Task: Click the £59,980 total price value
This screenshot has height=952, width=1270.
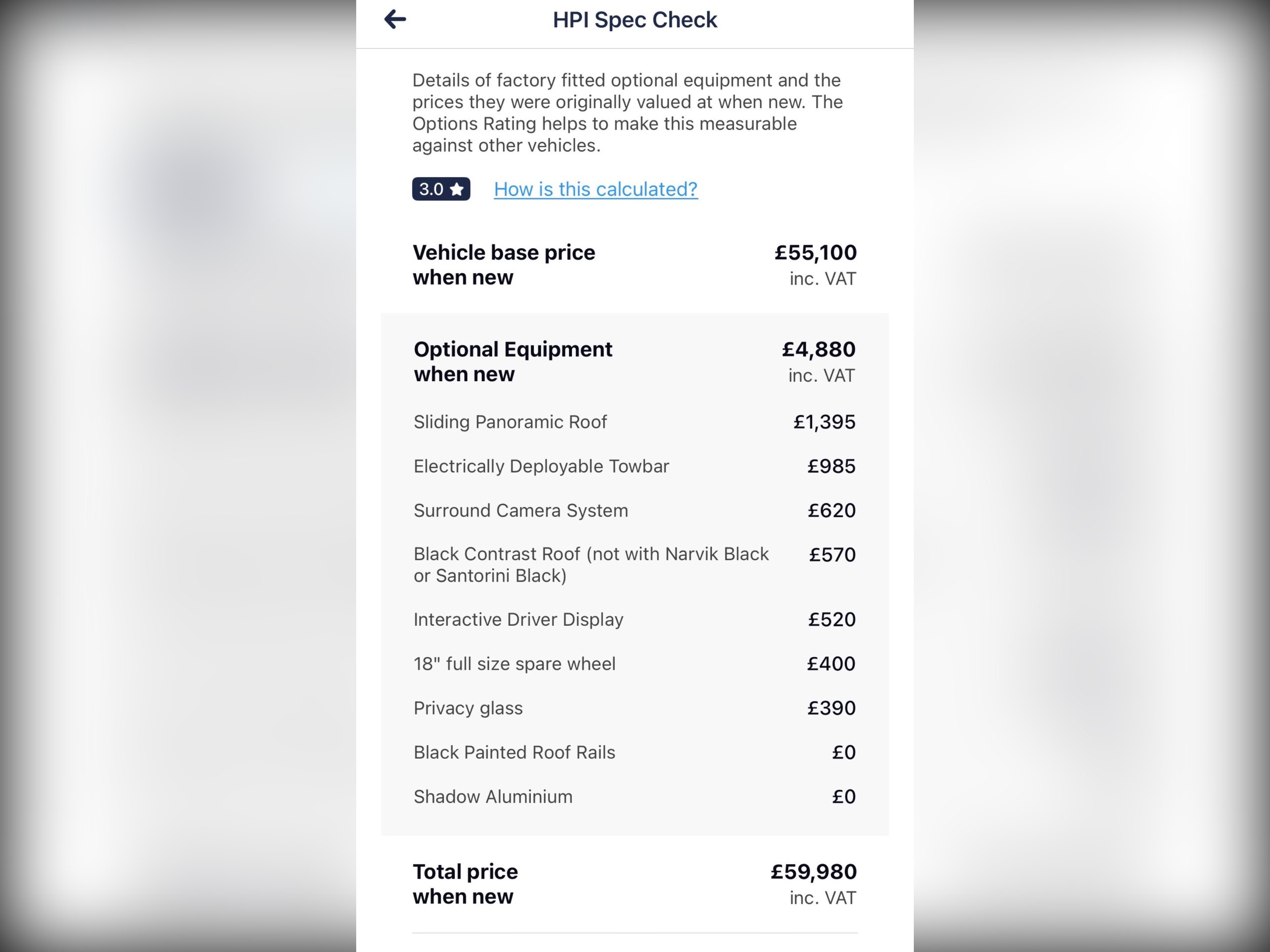Action: click(813, 872)
